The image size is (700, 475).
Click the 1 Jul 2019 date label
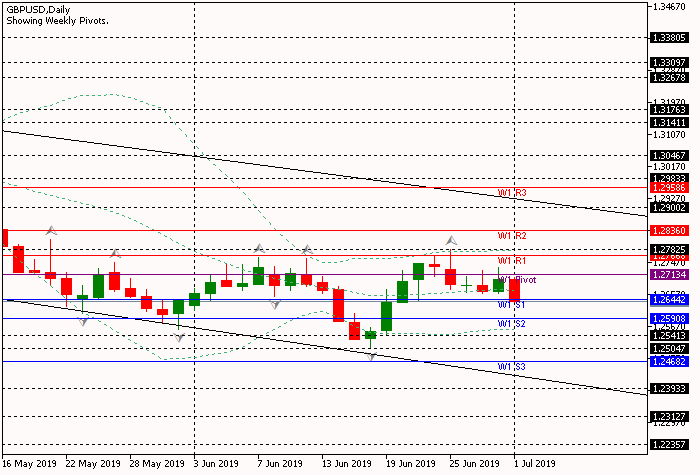[x=535, y=464]
